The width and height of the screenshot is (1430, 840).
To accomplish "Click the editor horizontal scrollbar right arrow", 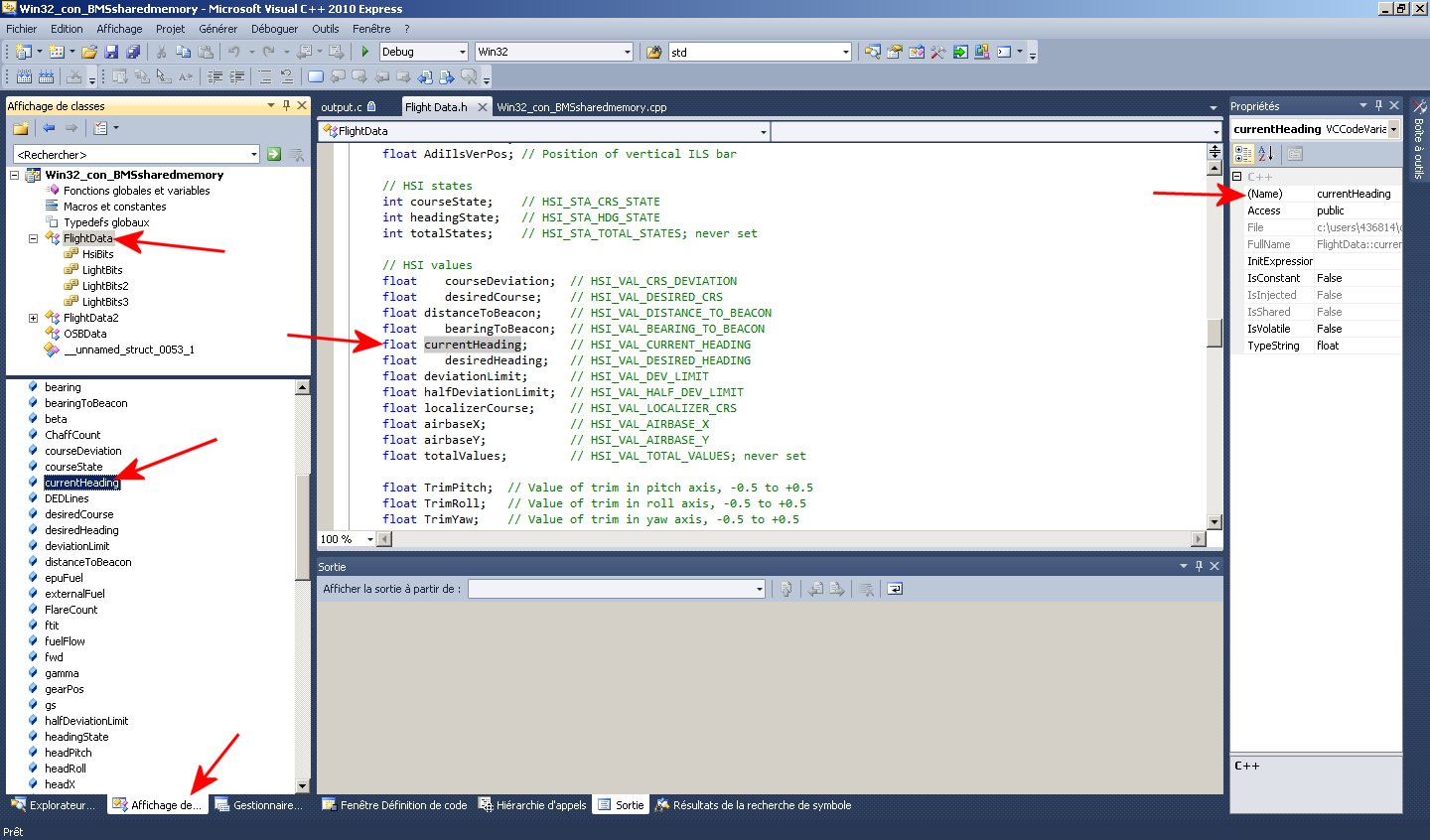I will [1199, 539].
